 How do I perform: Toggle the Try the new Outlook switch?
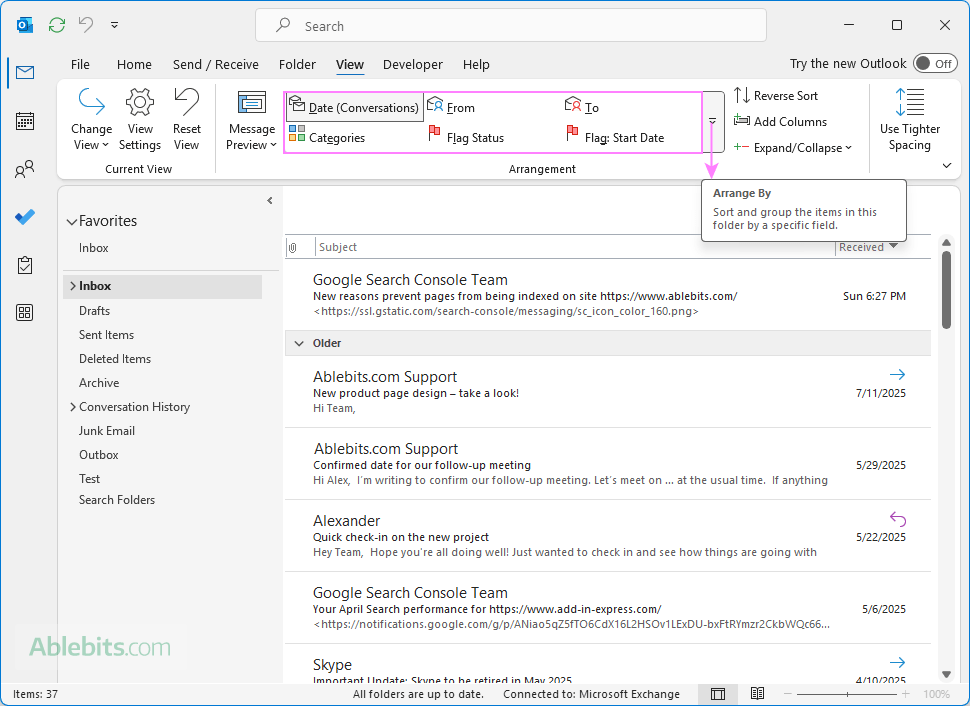934,64
